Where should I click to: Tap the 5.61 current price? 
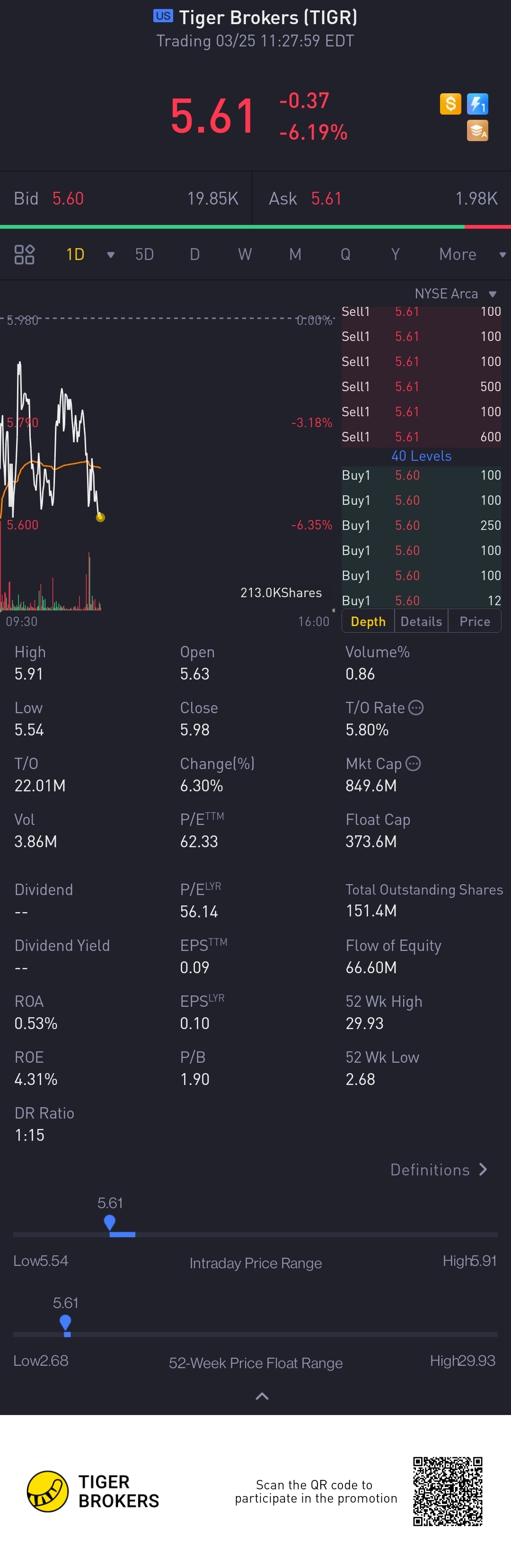coord(212,116)
